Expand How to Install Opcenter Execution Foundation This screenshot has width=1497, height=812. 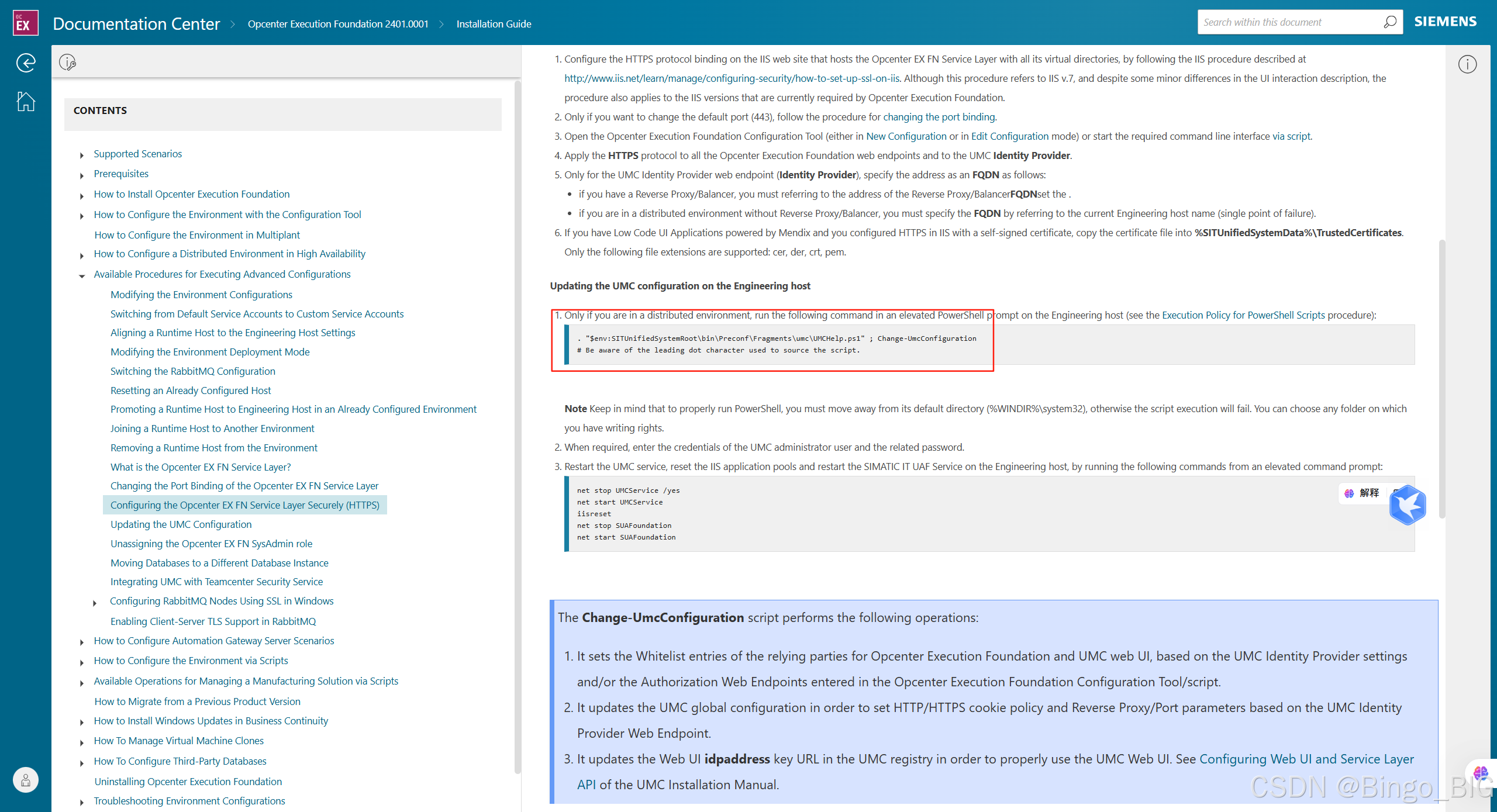coord(82,196)
